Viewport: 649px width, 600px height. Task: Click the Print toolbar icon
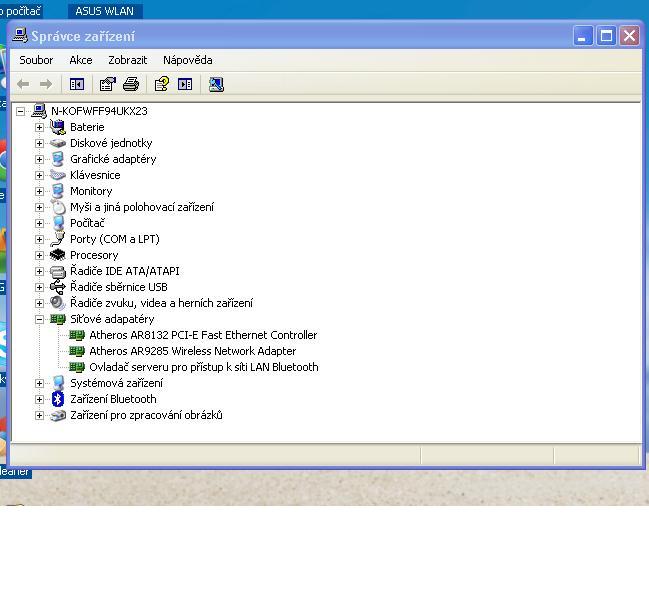tap(130, 85)
